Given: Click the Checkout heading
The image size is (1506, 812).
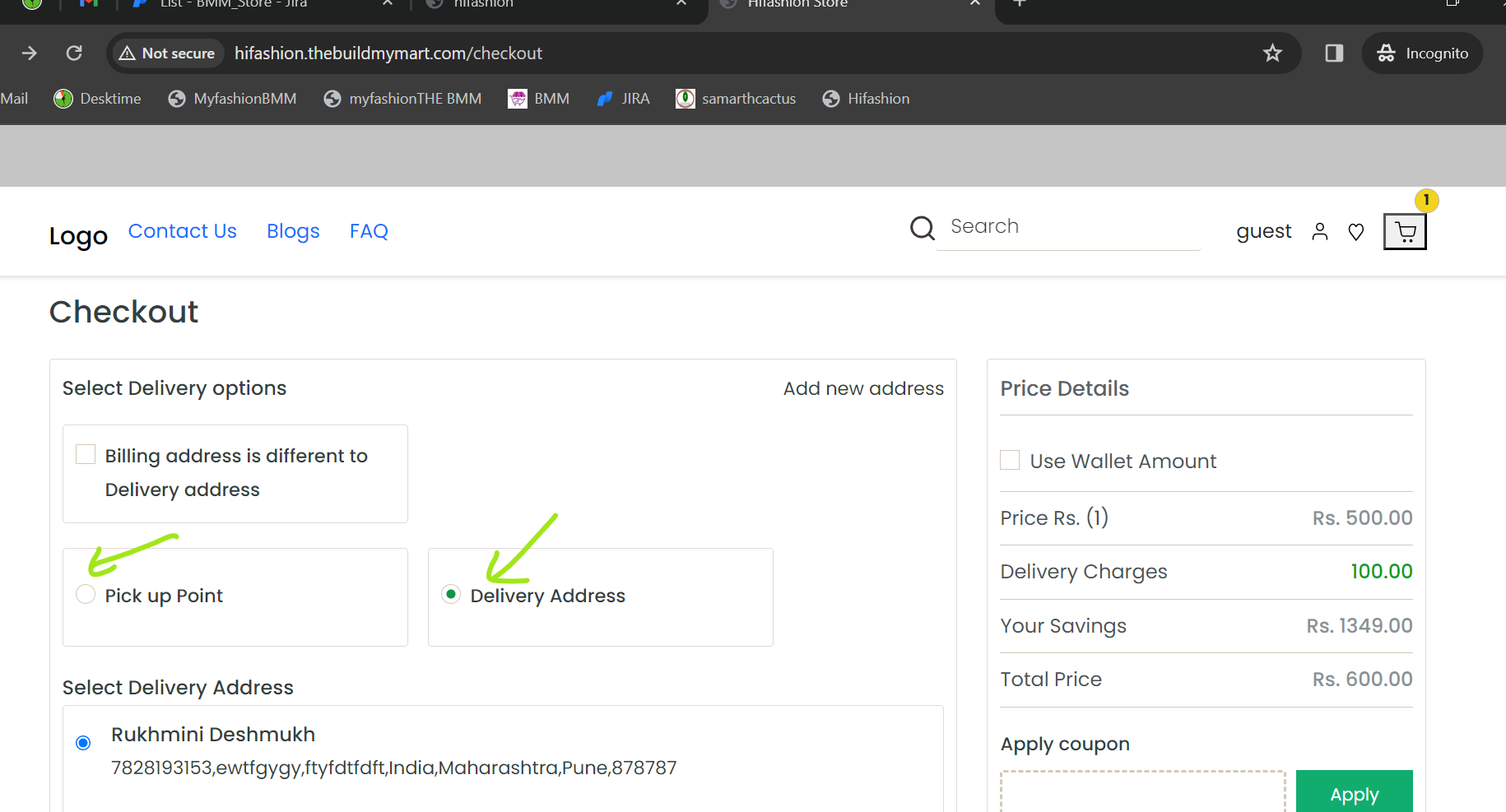Looking at the screenshot, I should [x=123, y=312].
